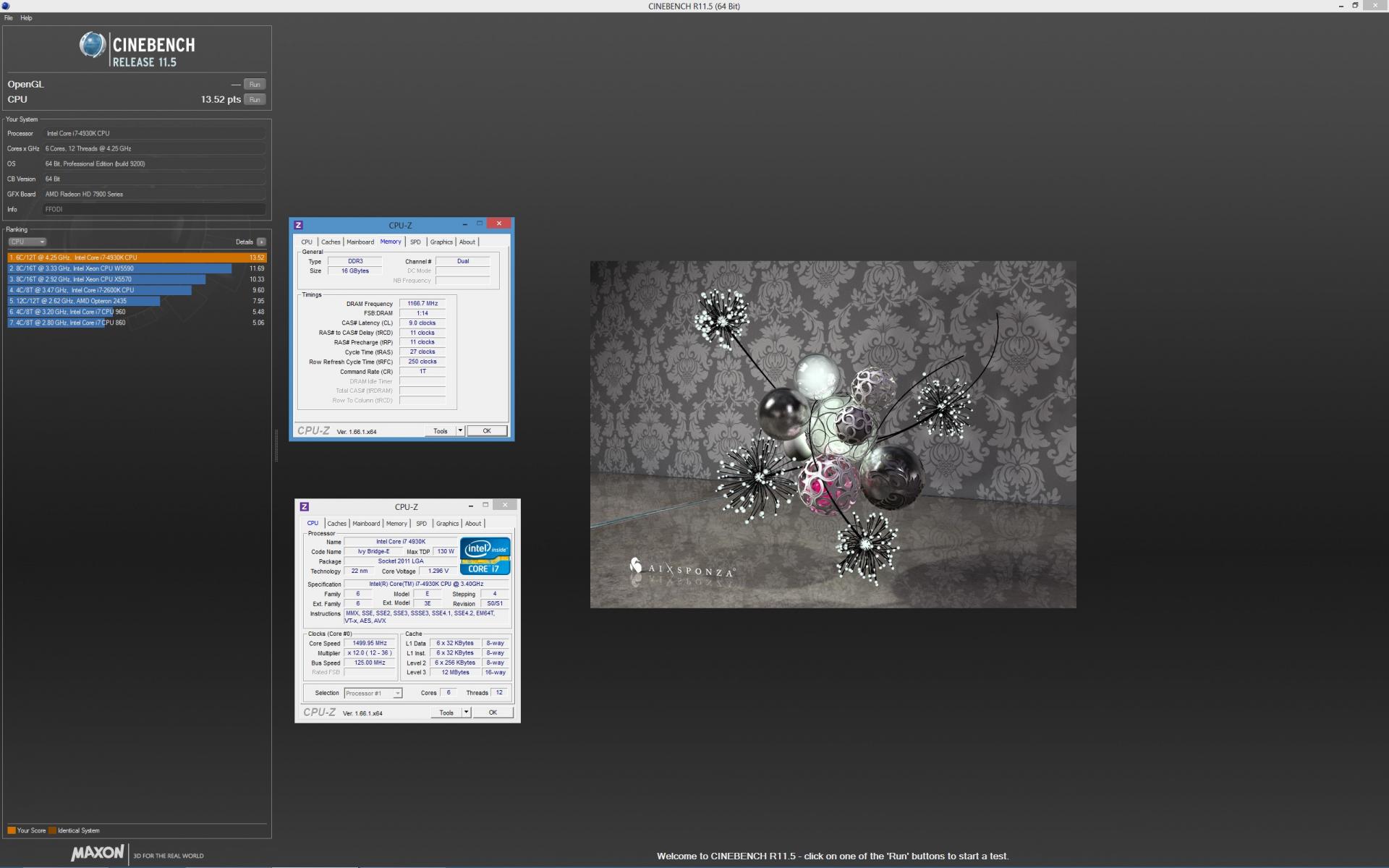1389x868 pixels.
Task: Select the i7-2600K ranking row
Action: tap(137, 290)
